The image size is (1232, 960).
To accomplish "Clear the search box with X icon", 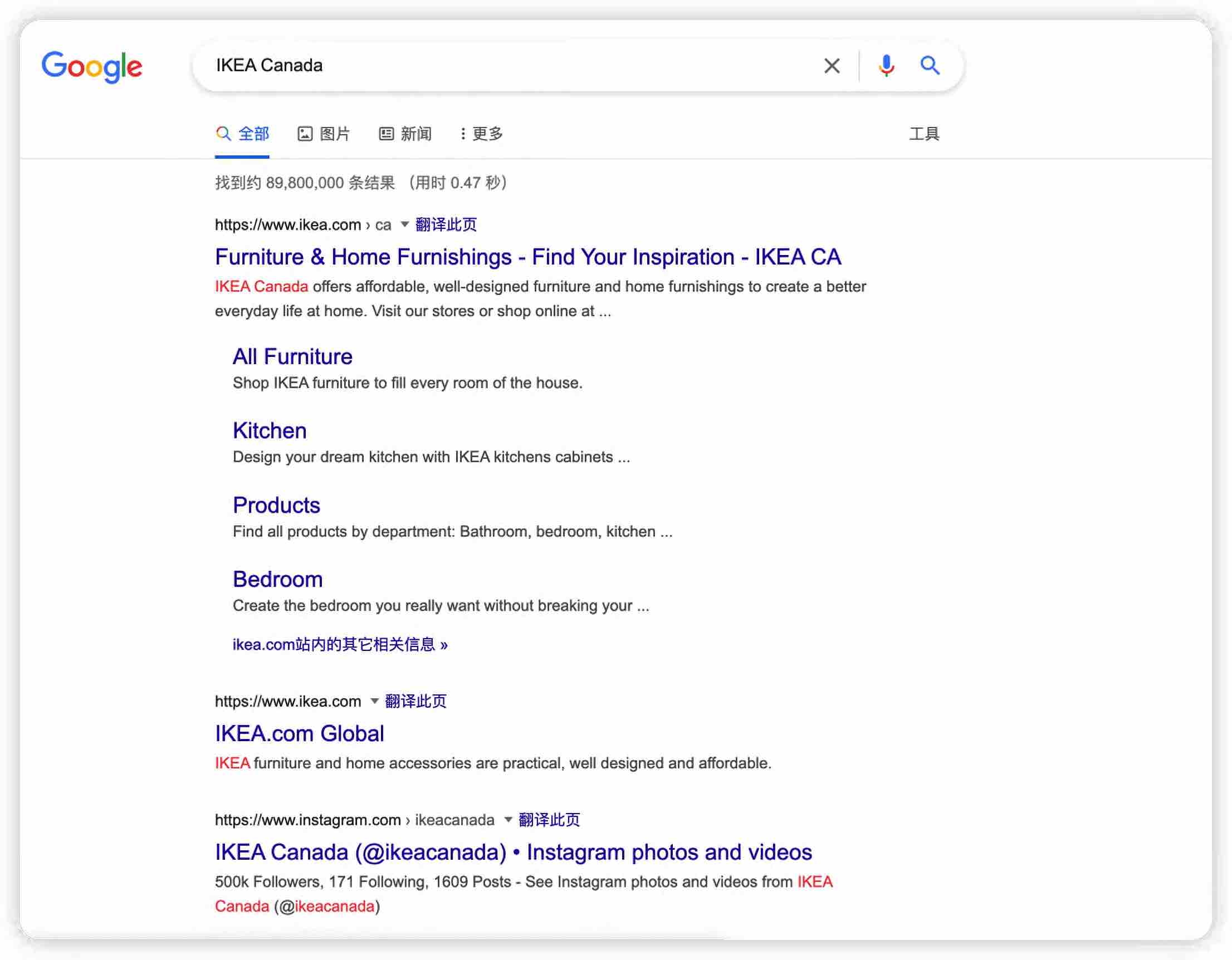I will click(832, 66).
